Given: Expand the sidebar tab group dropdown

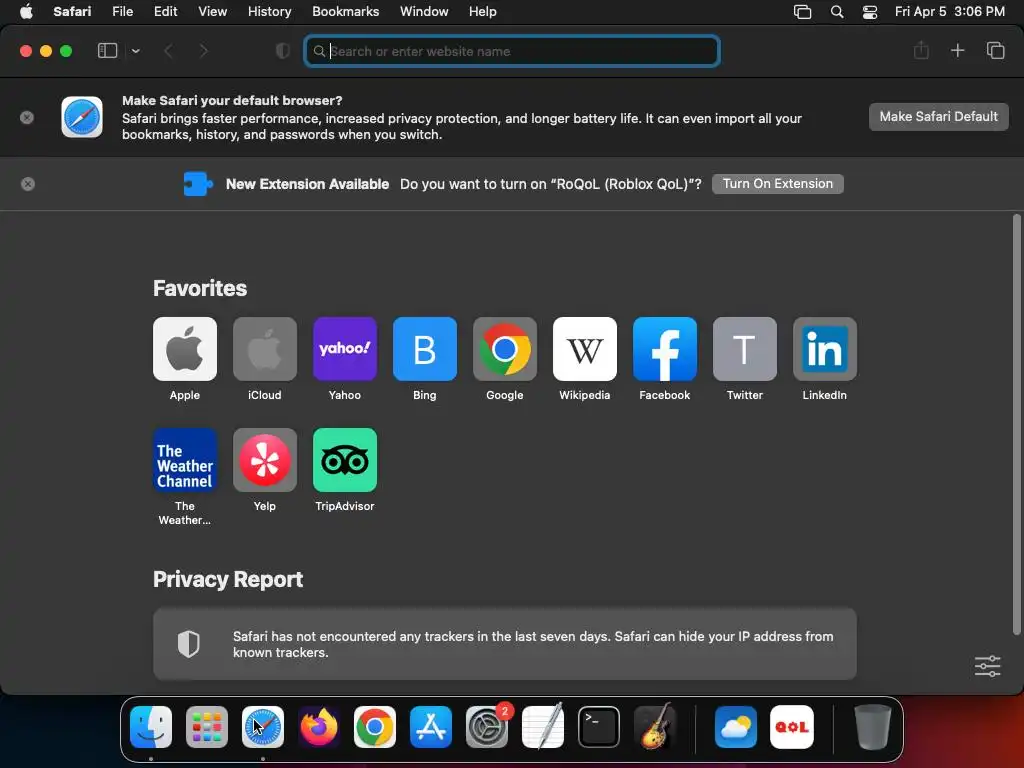Looking at the screenshot, I should [135, 51].
